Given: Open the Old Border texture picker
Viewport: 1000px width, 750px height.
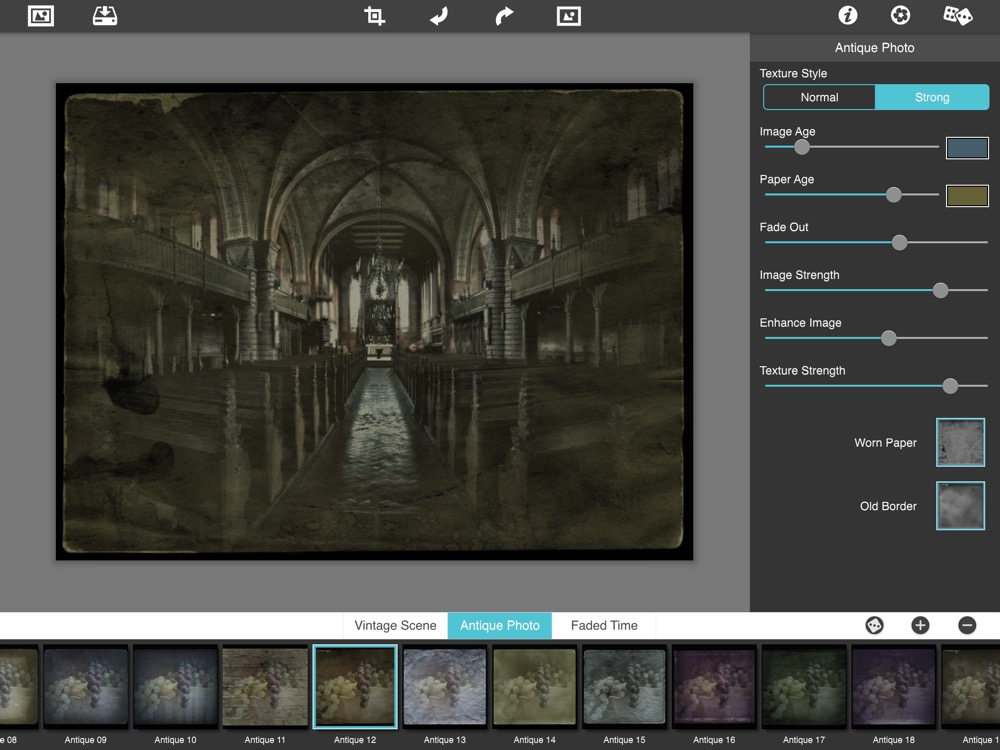Looking at the screenshot, I should pyautogui.click(x=960, y=506).
